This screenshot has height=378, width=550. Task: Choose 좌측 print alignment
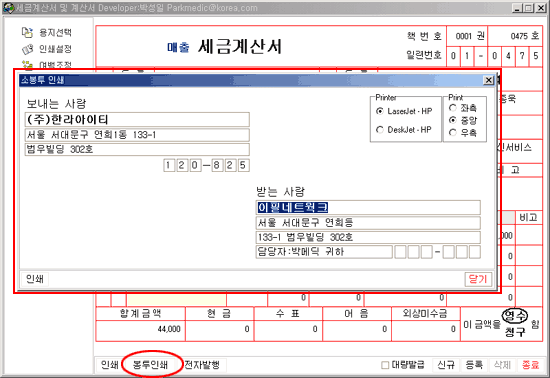(453, 108)
